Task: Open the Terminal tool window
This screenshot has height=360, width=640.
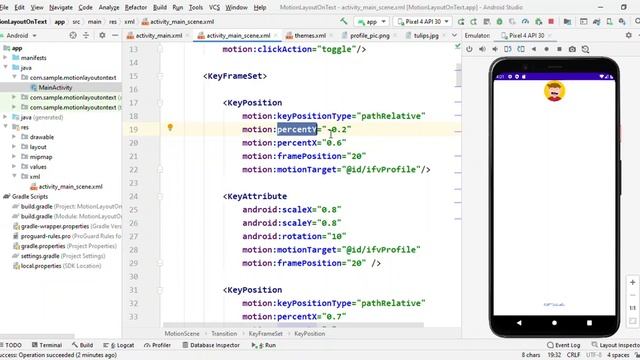Action: 47,345
